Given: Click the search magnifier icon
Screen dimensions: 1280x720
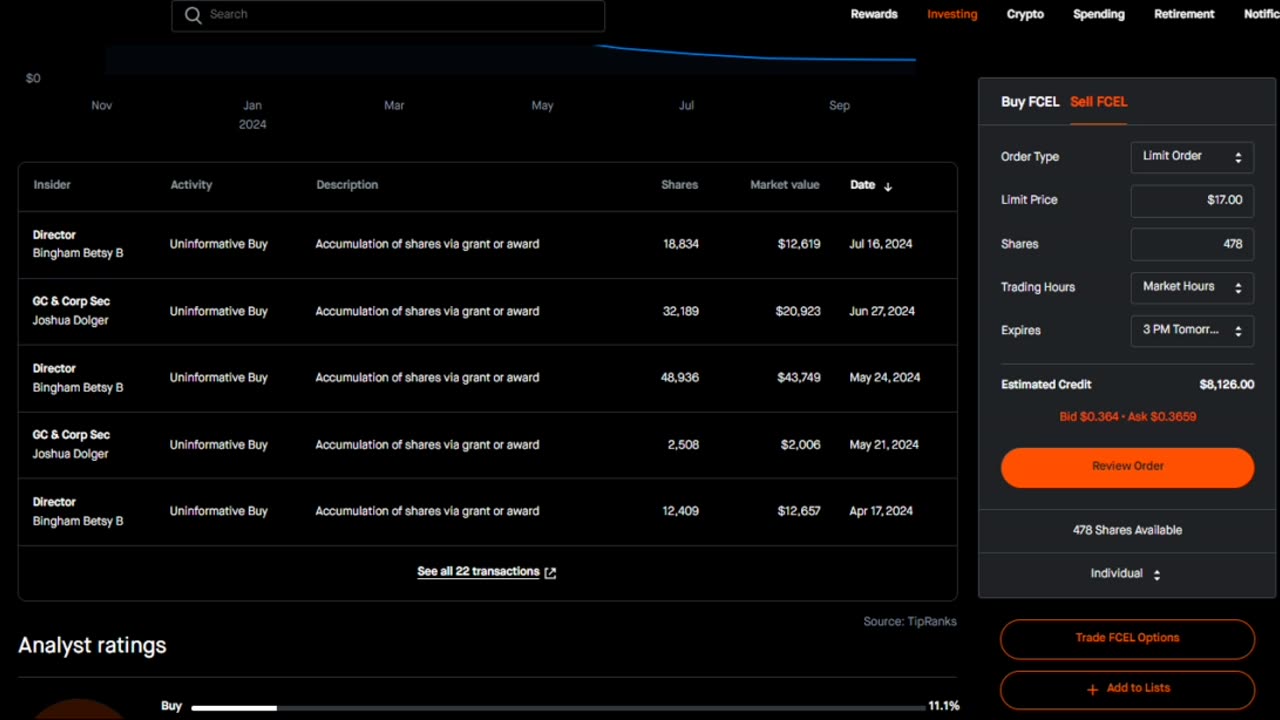Looking at the screenshot, I should point(193,15).
